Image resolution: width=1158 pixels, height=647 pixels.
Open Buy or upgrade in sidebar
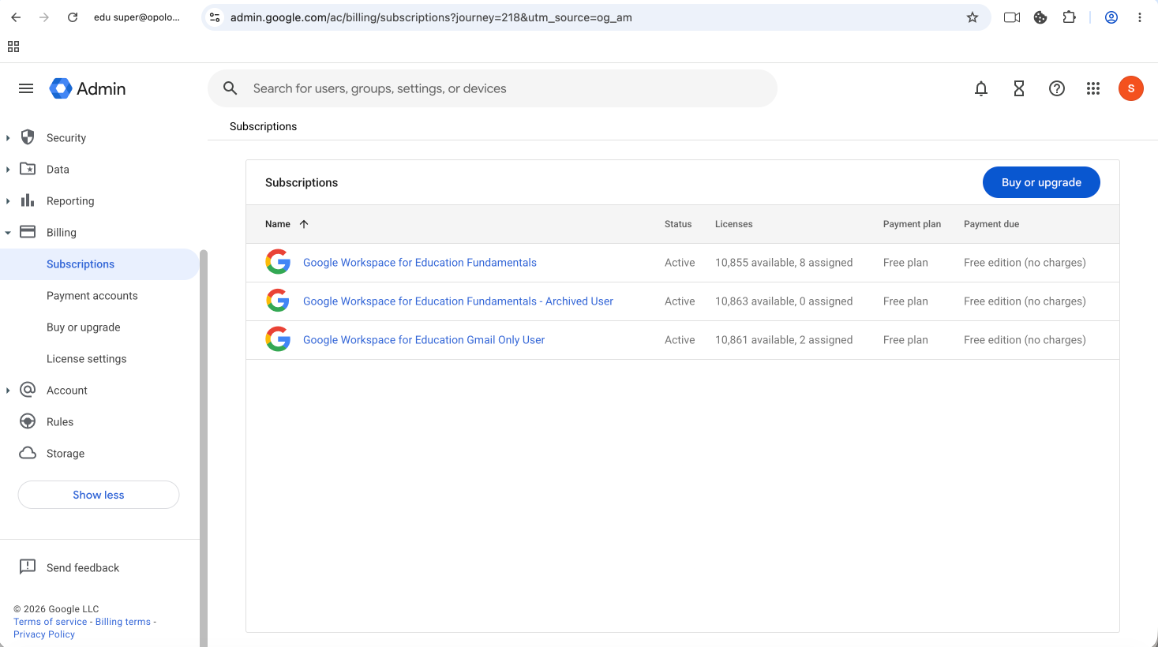click(x=83, y=327)
